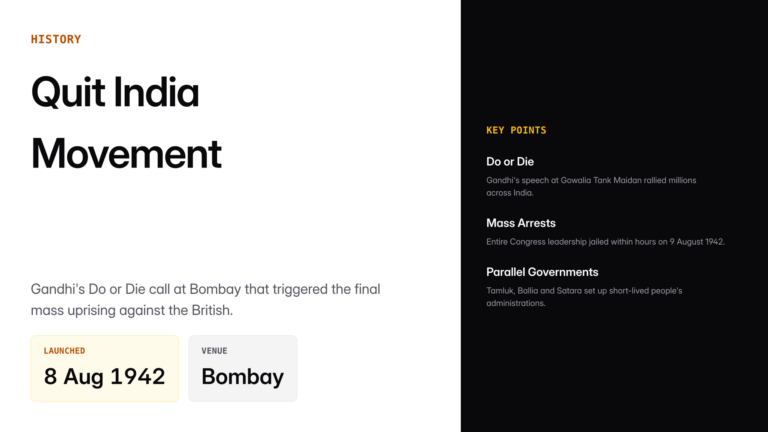
Task: Click the KEY POINTS heading
Action: pos(516,130)
